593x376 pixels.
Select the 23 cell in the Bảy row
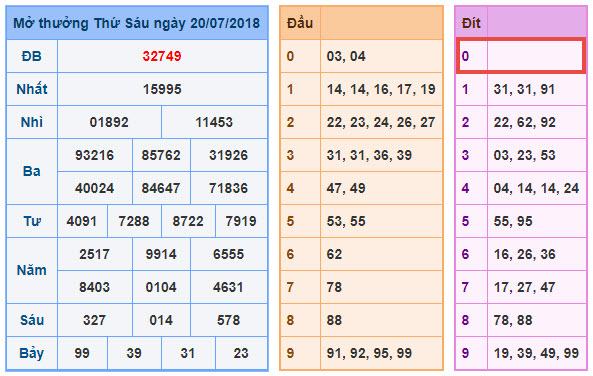(241, 353)
